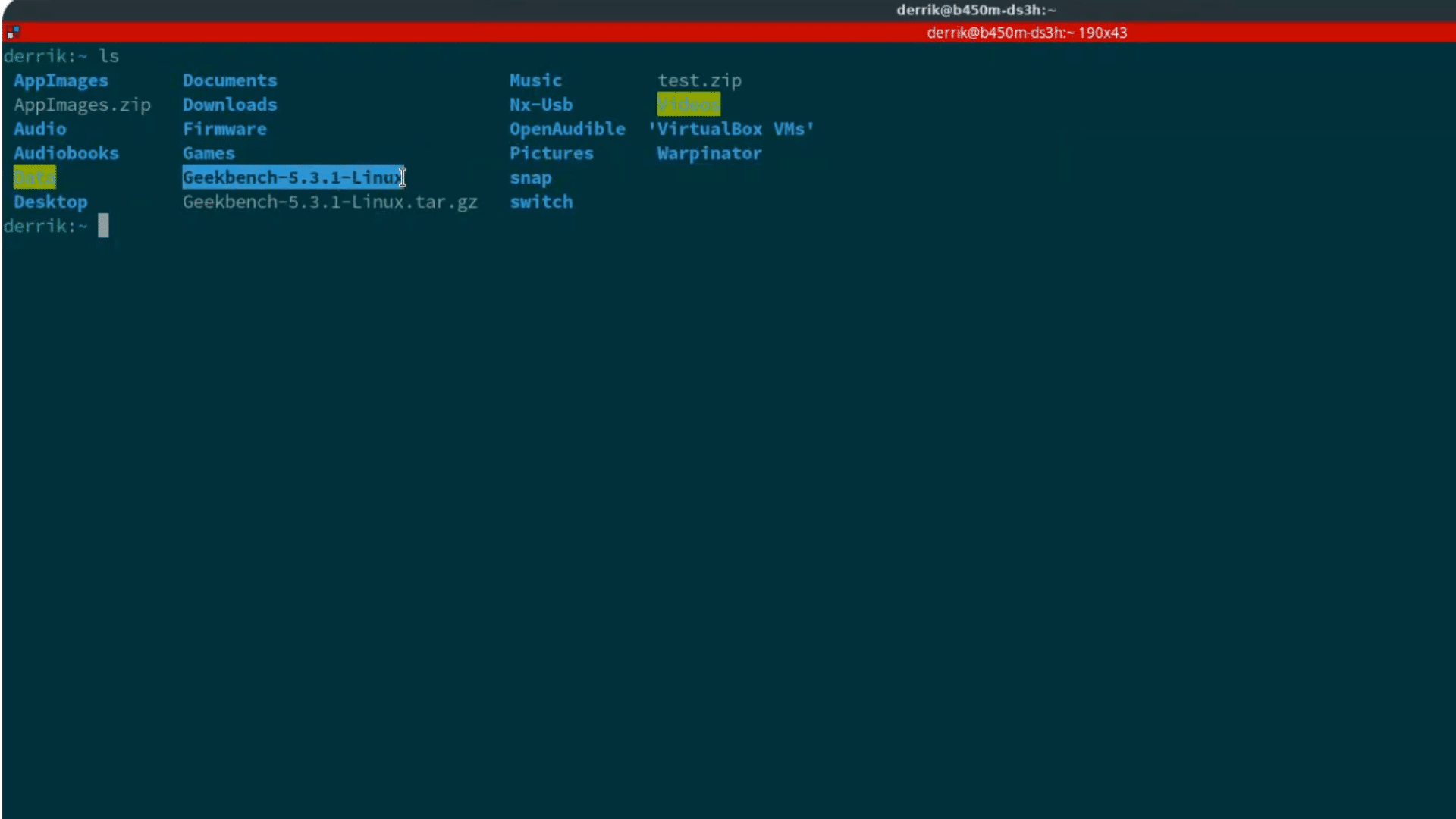
Task: Click the Downloads directory entry
Action: [230, 105]
